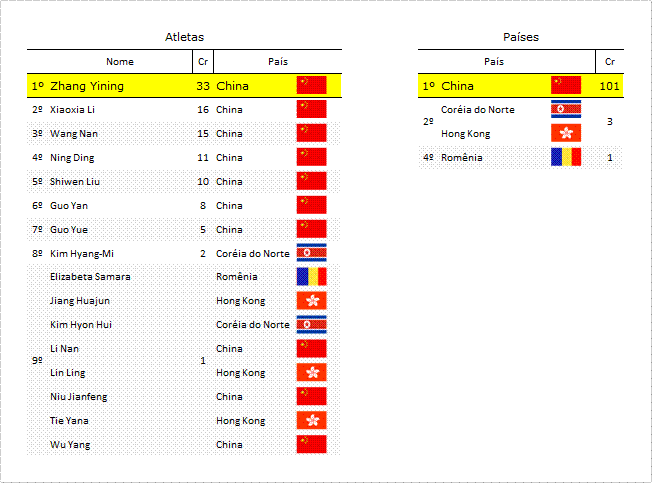The height and width of the screenshot is (483, 652).
Task: Select the Xiaoxia Li name cell
Action: (72, 110)
